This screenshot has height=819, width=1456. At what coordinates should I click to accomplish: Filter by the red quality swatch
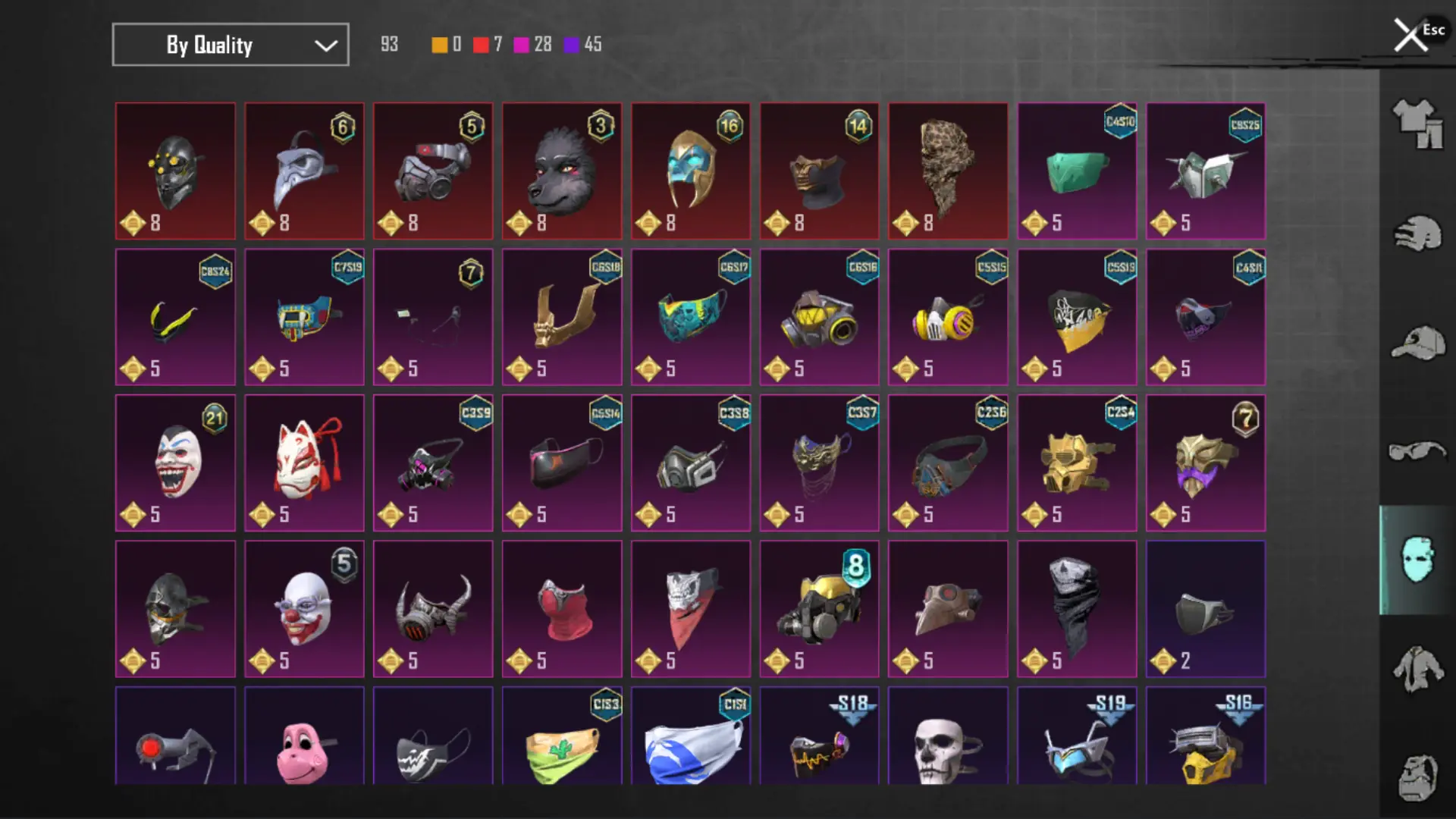[481, 45]
